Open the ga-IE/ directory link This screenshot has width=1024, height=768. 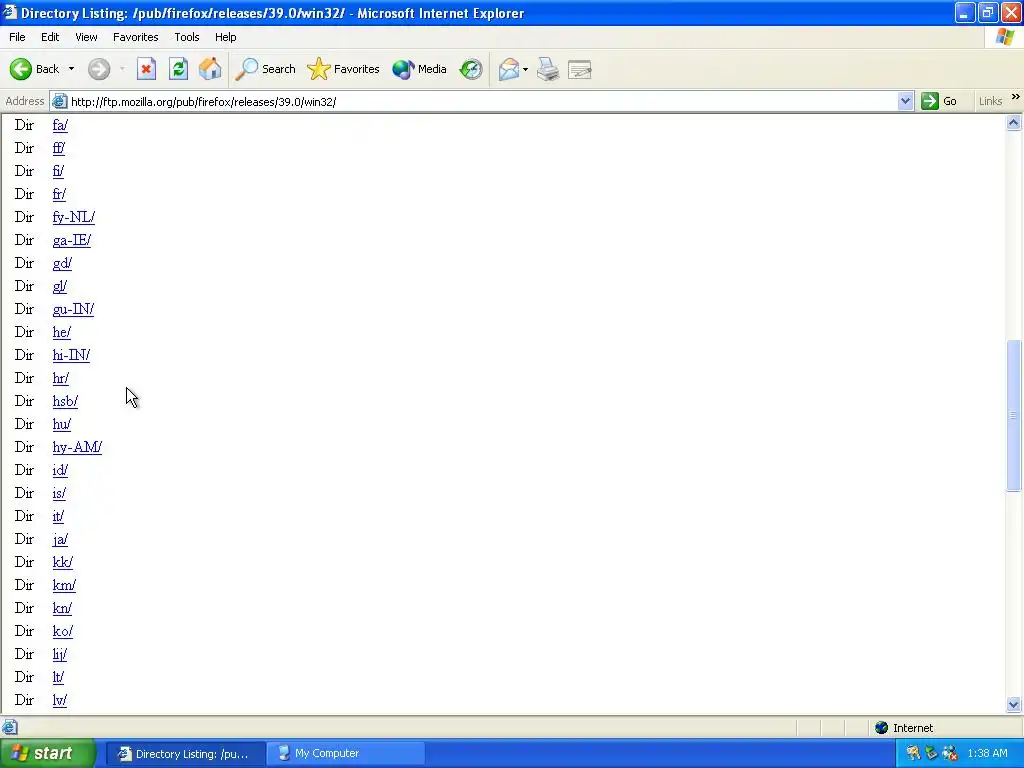[72, 240]
